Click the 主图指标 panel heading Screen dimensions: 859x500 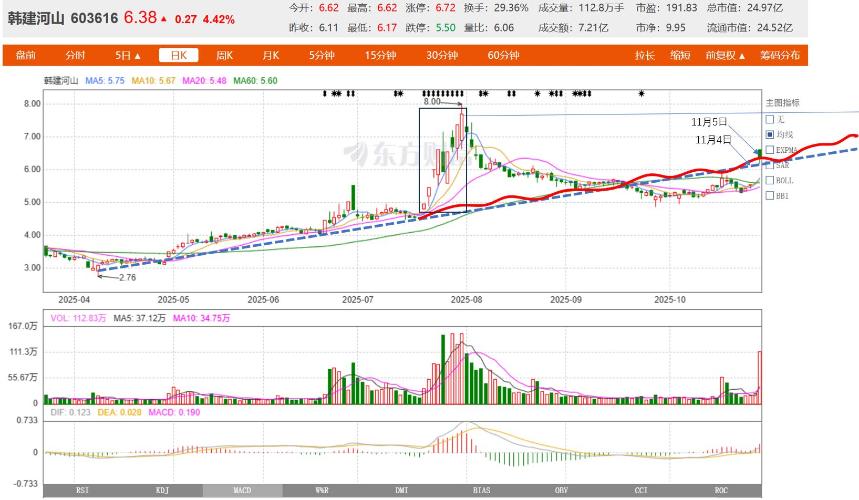click(x=782, y=102)
